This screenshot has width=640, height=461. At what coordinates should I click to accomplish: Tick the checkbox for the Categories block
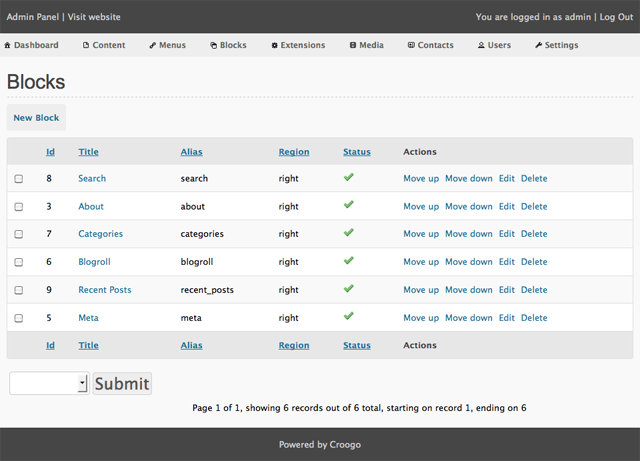point(19,234)
